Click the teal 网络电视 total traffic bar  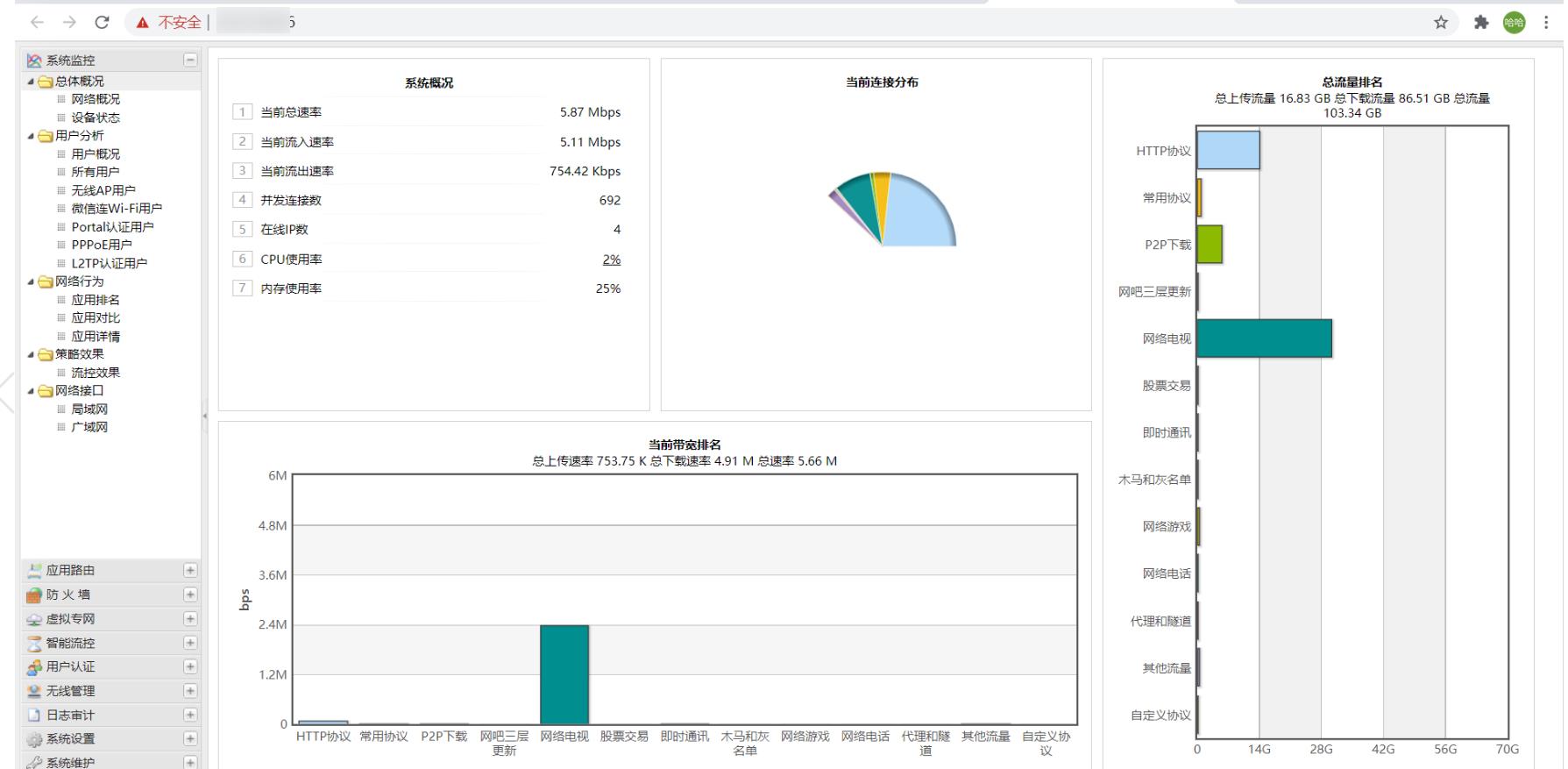pos(1264,338)
